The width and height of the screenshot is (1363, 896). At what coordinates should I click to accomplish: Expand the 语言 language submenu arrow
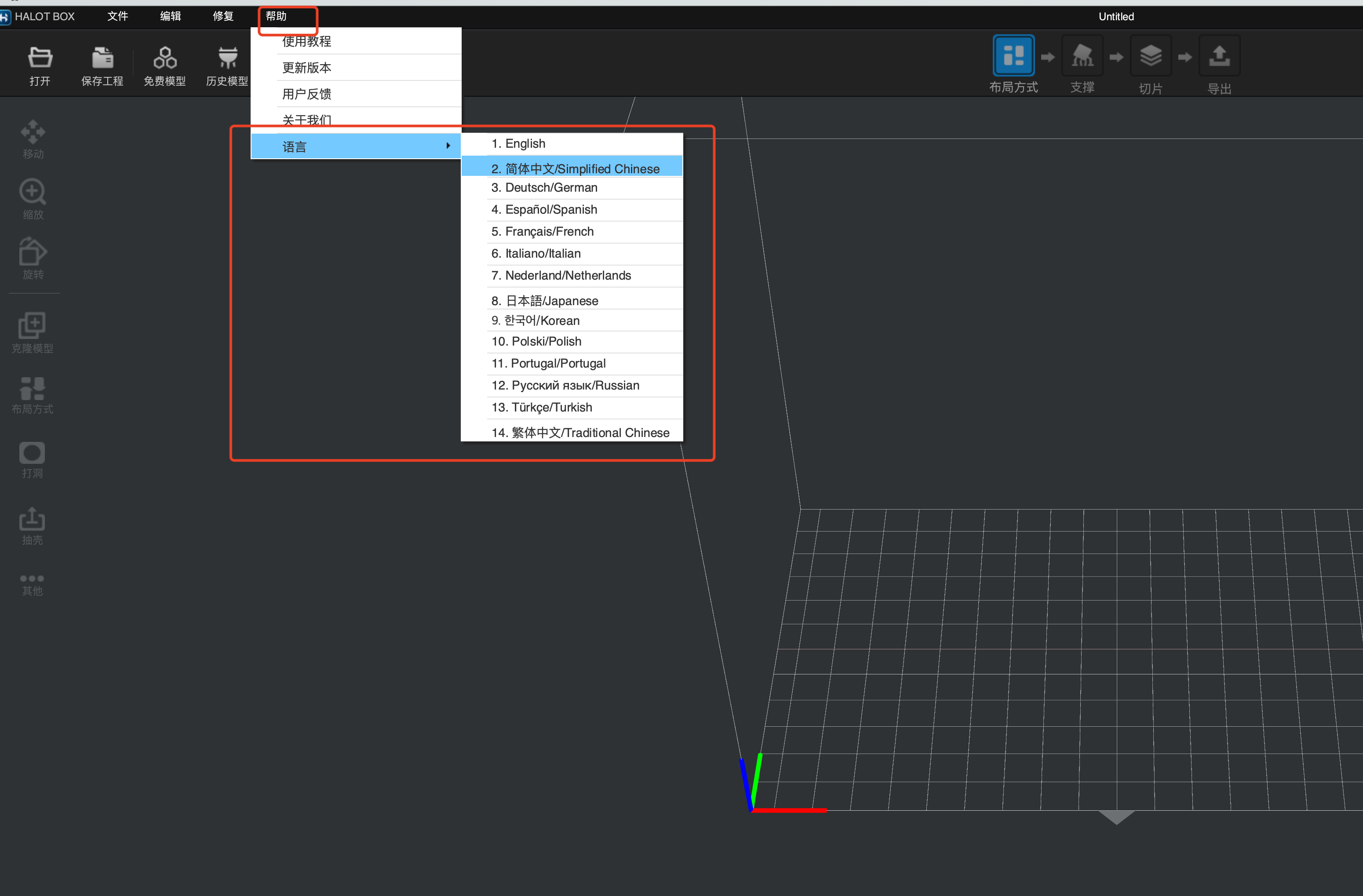(x=448, y=146)
